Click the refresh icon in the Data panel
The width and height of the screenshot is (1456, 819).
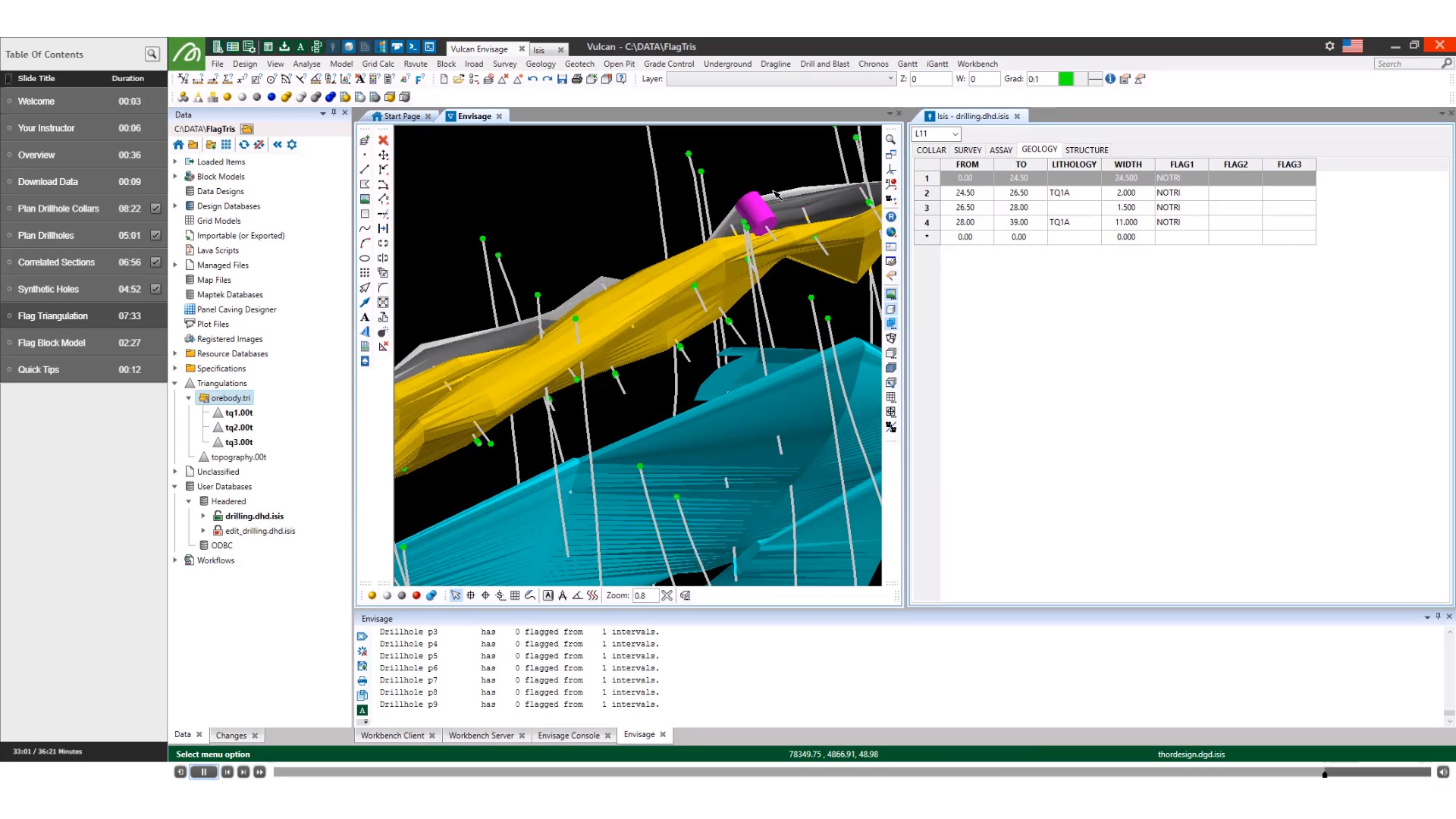click(243, 144)
